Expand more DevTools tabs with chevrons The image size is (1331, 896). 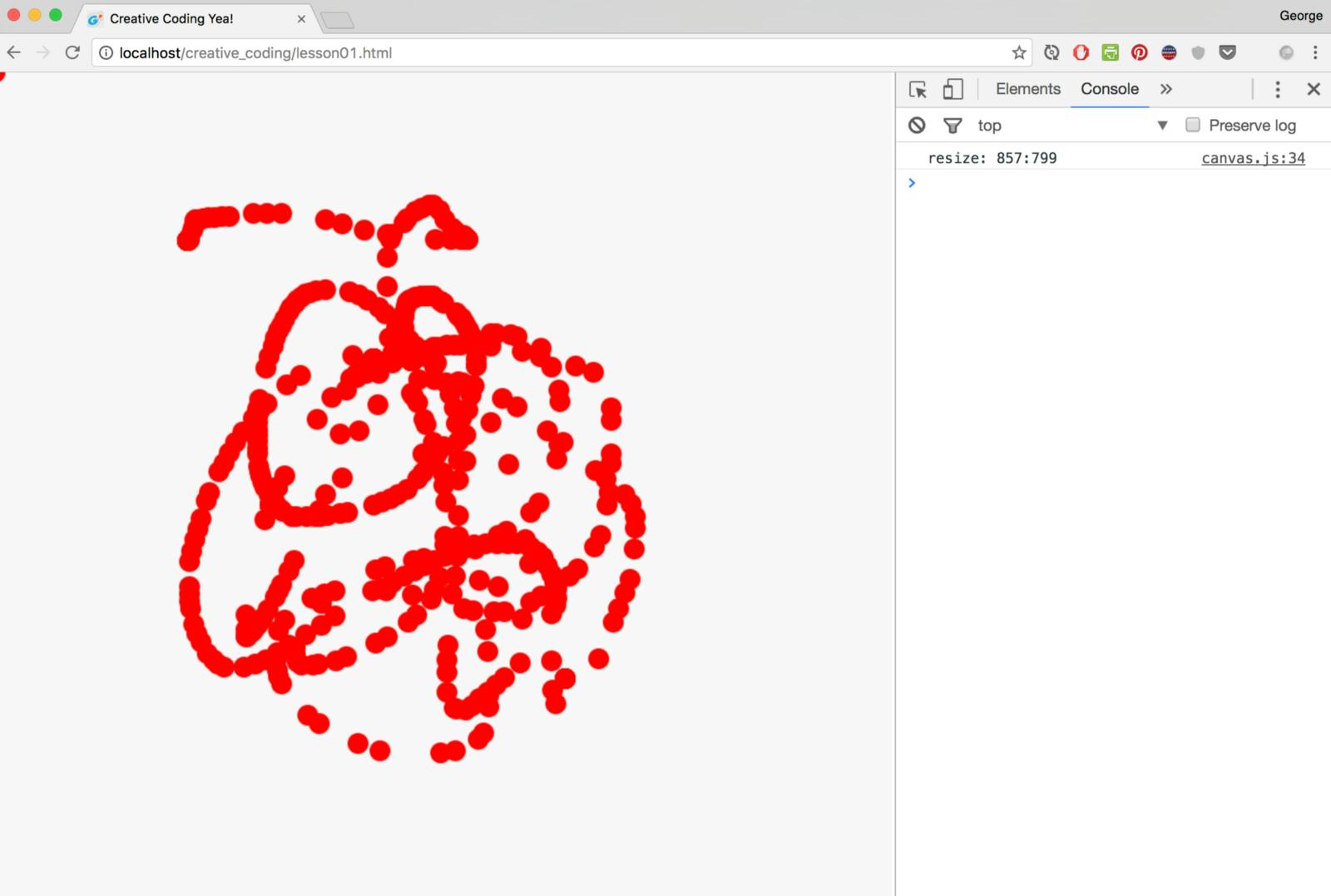1166,89
